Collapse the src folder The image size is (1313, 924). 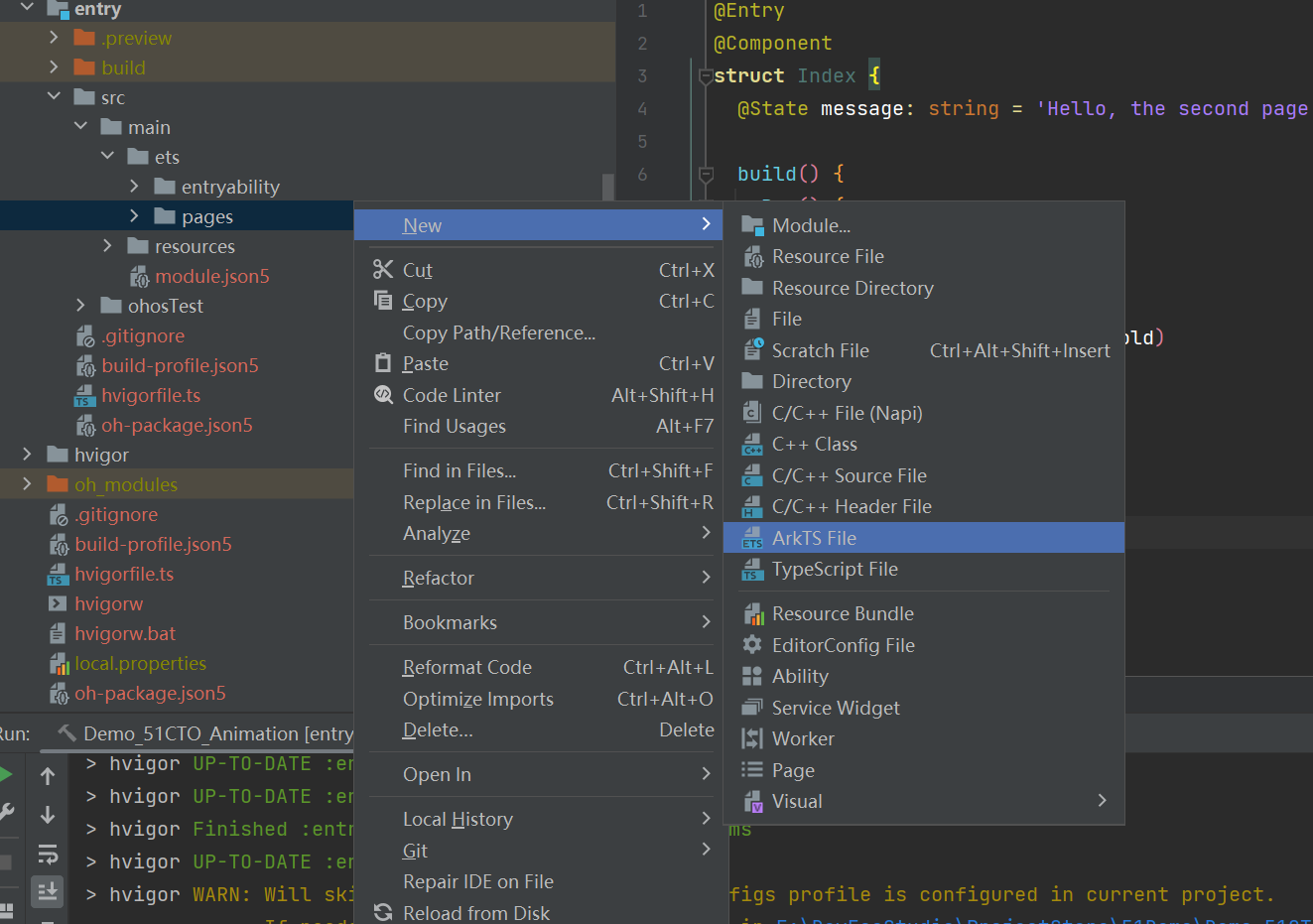[54, 97]
